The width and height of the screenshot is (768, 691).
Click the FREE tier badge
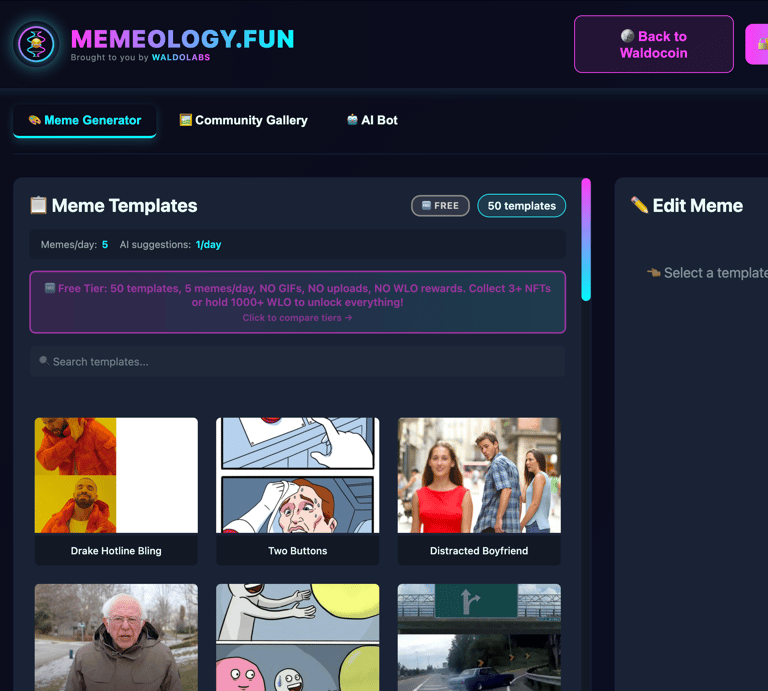click(440, 206)
